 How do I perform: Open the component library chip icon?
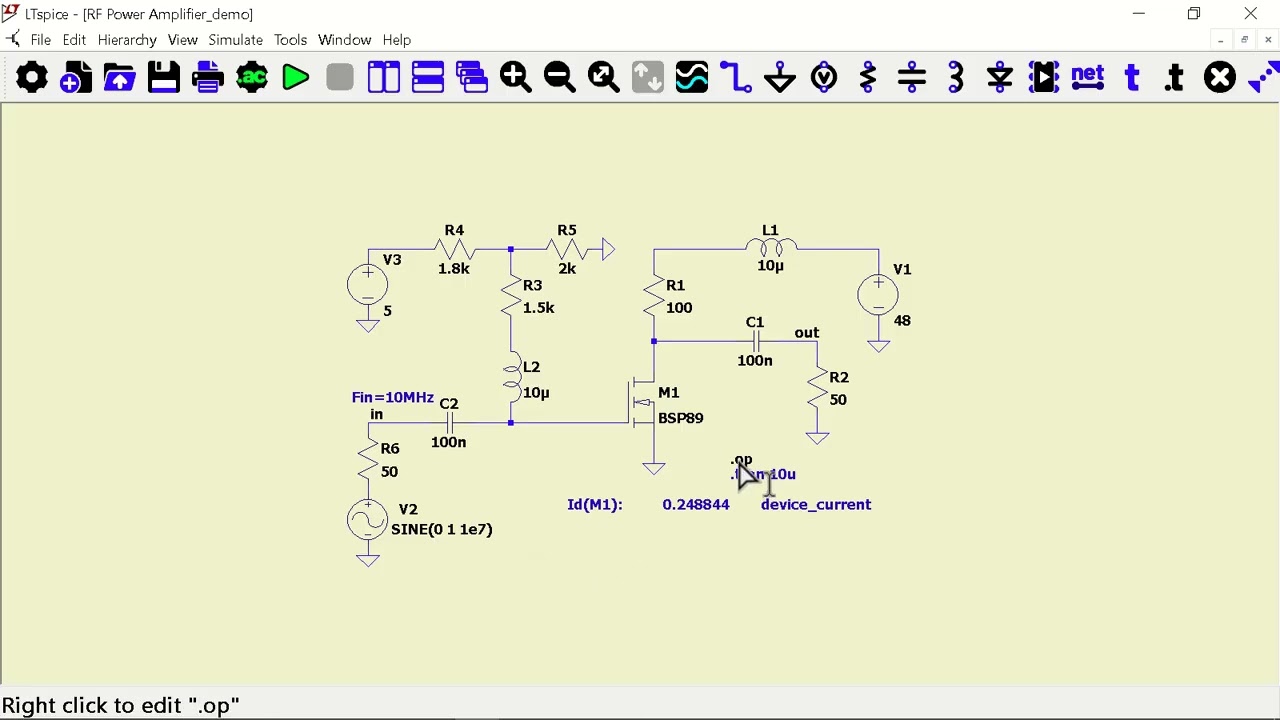click(x=1043, y=77)
